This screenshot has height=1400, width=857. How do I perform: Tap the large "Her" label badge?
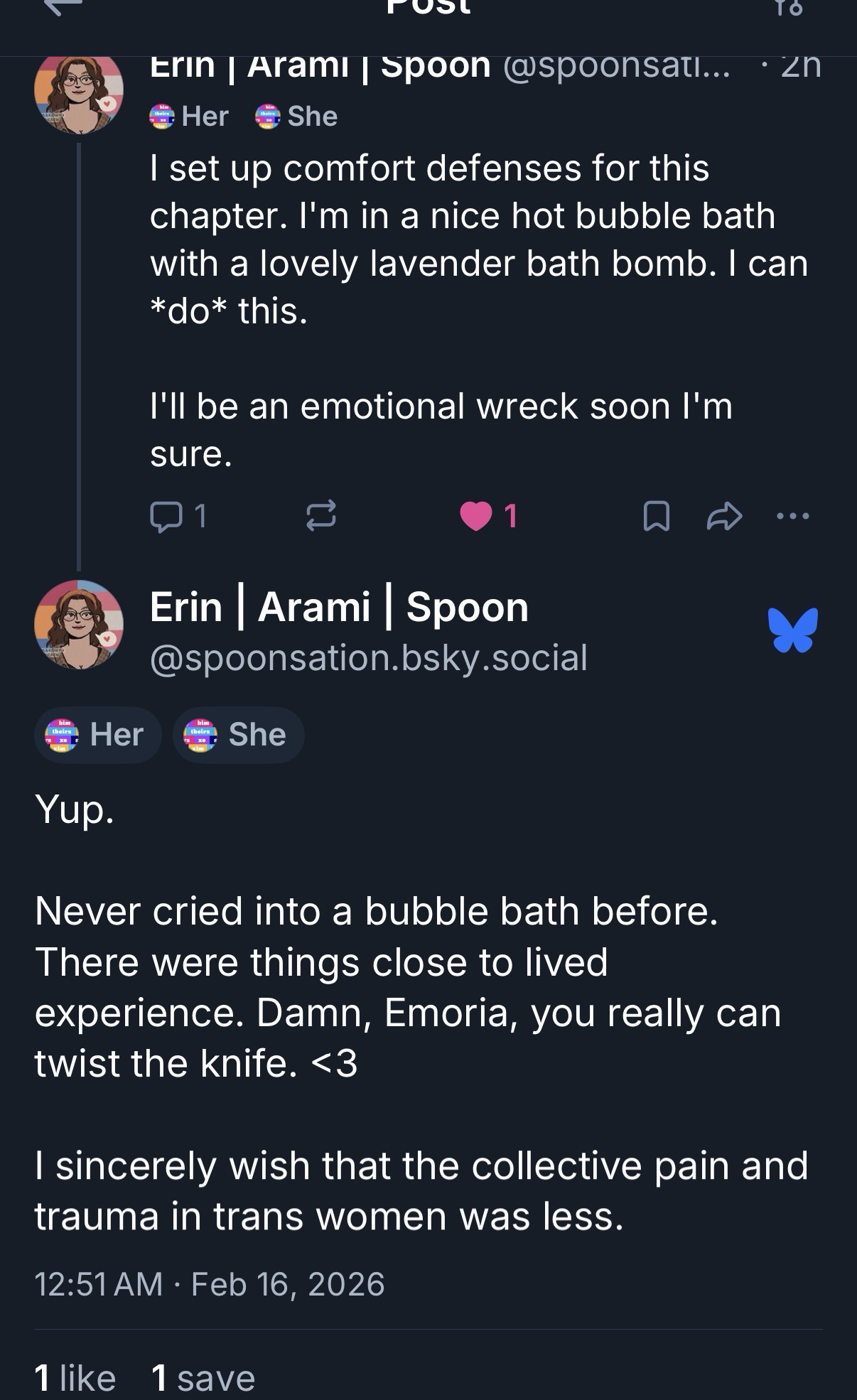(x=98, y=735)
